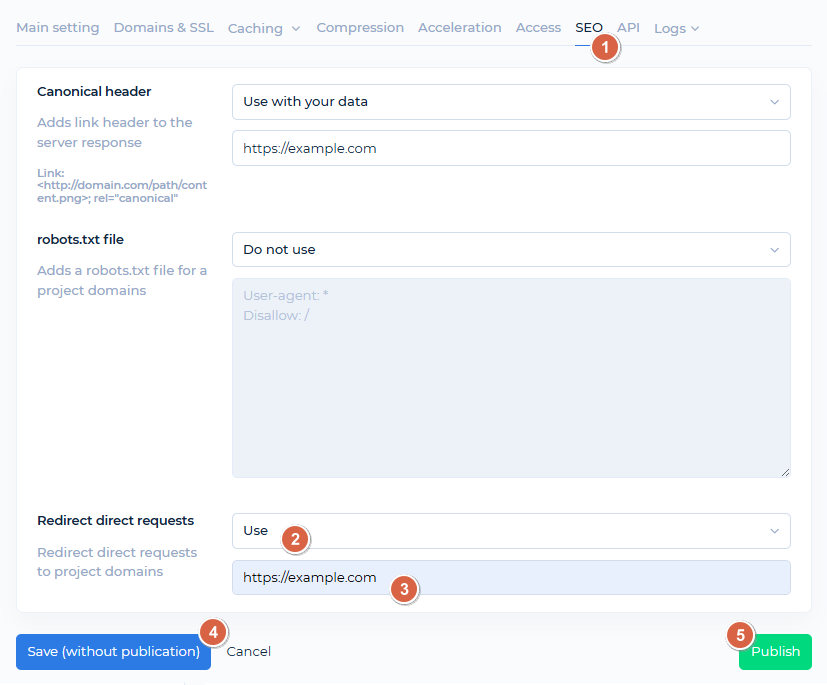The height and width of the screenshot is (685, 827).
Task: Click the Canonical header URL input field
Action: pyautogui.click(x=510, y=148)
